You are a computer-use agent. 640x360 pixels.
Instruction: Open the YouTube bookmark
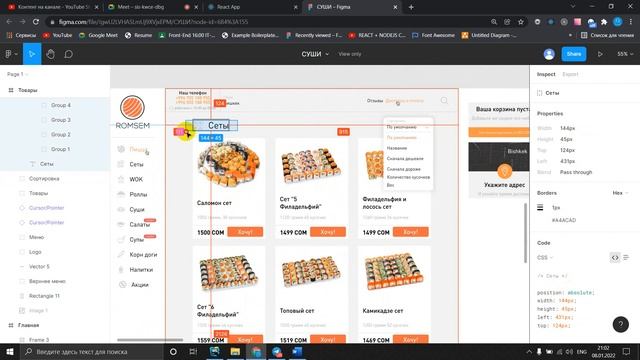[58, 36]
